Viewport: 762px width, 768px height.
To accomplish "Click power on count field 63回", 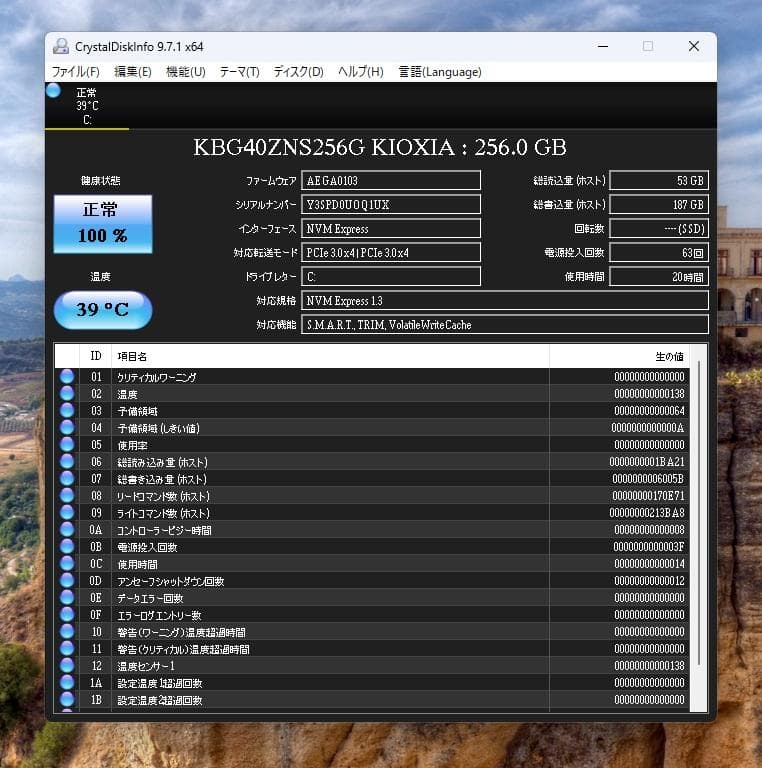I will click(659, 252).
